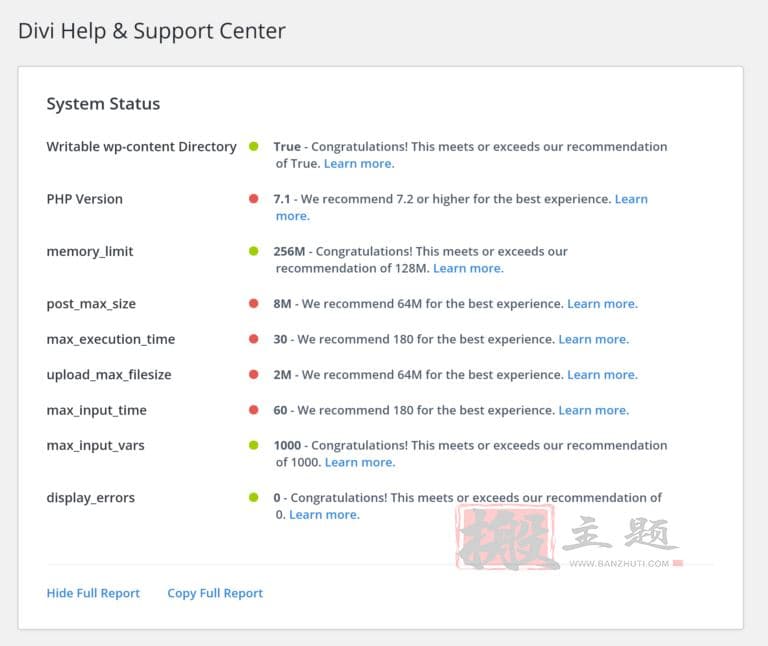This screenshot has width=768, height=646.
Task: Select the 2M upload_max_filesize value
Action: click(x=282, y=375)
